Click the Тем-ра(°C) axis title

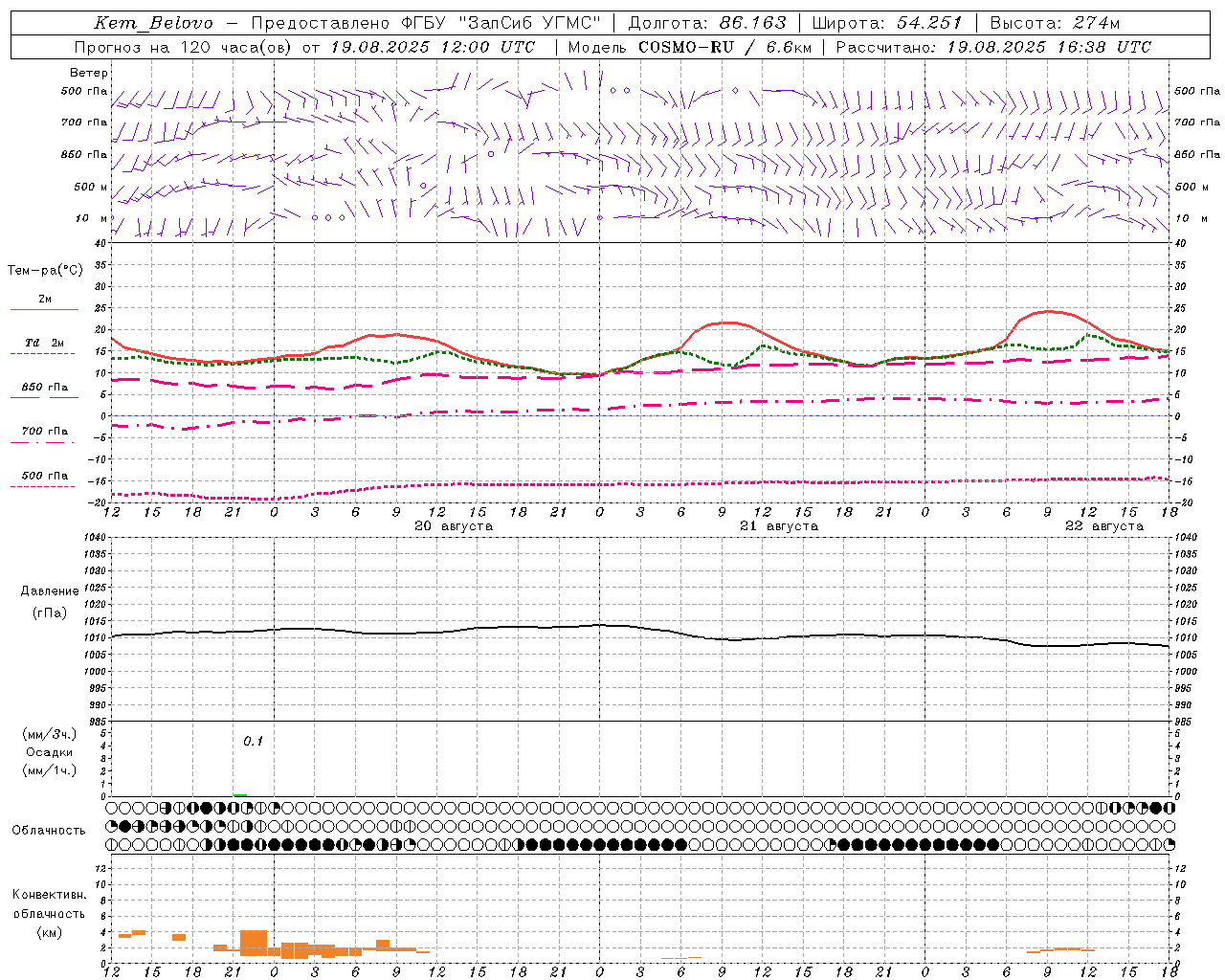click(x=45, y=271)
